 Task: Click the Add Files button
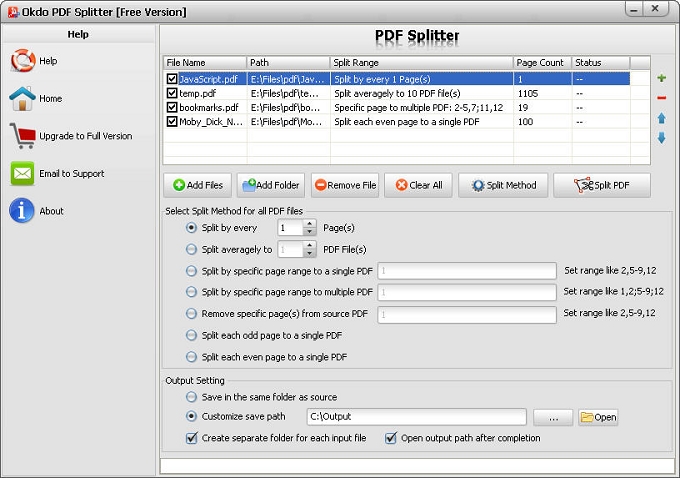tap(198, 185)
